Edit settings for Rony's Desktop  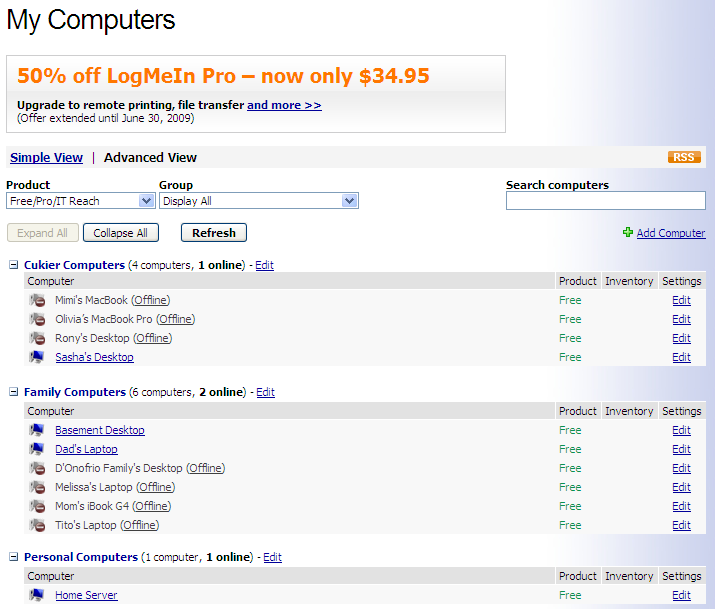point(682,339)
